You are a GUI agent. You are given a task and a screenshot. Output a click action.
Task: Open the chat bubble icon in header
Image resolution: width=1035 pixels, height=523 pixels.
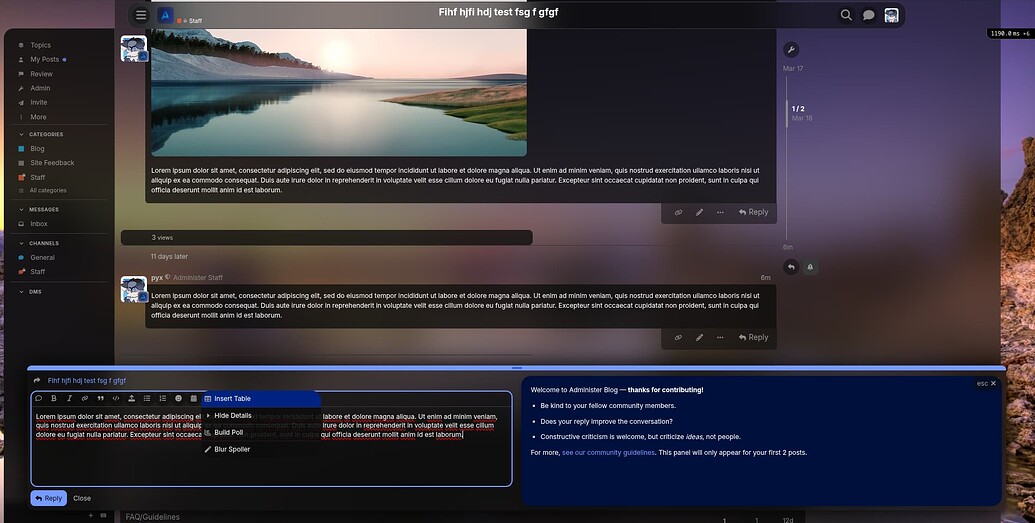point(869,15)
